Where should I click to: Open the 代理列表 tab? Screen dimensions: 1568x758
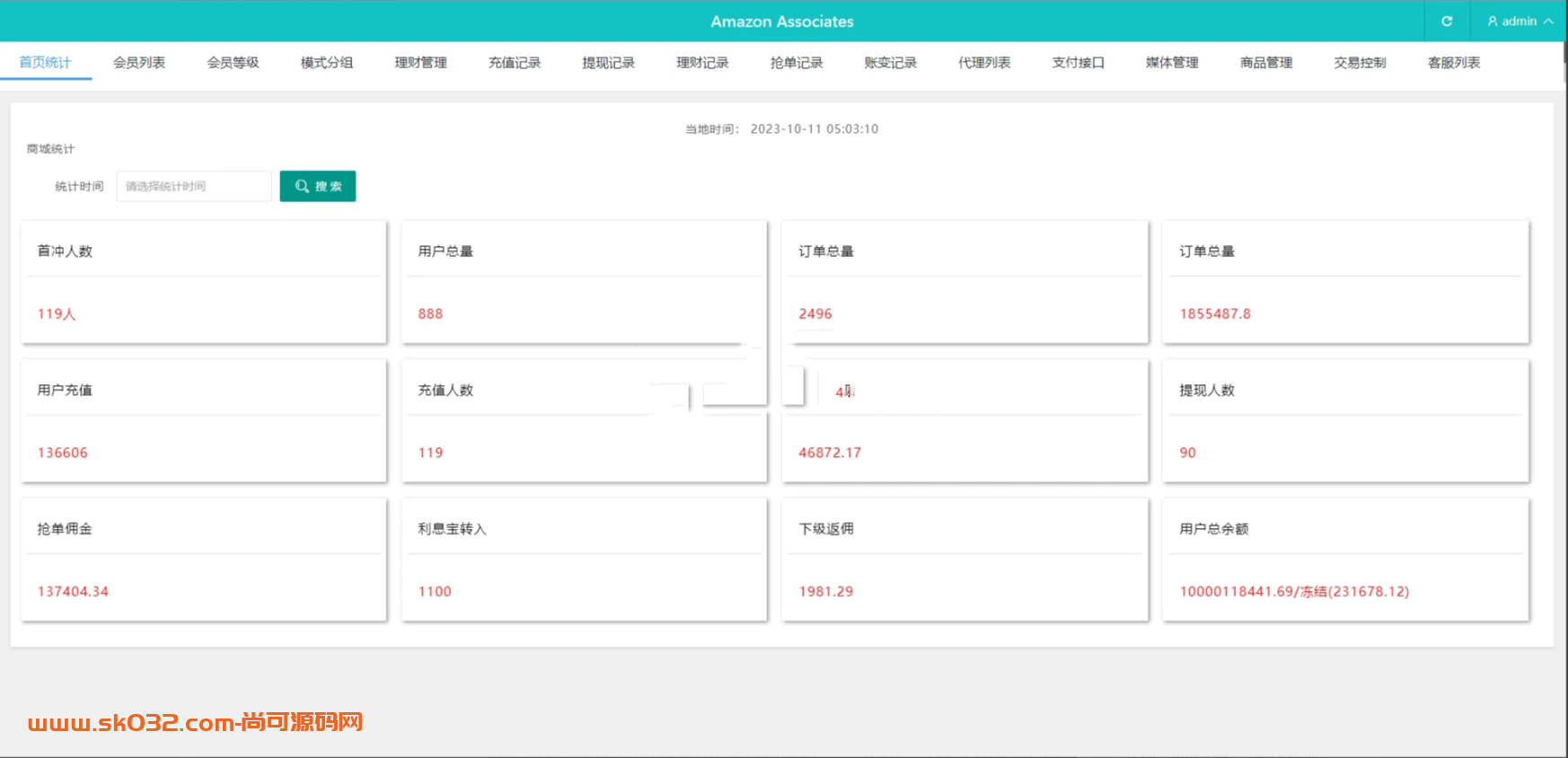(x=984, y=63)
